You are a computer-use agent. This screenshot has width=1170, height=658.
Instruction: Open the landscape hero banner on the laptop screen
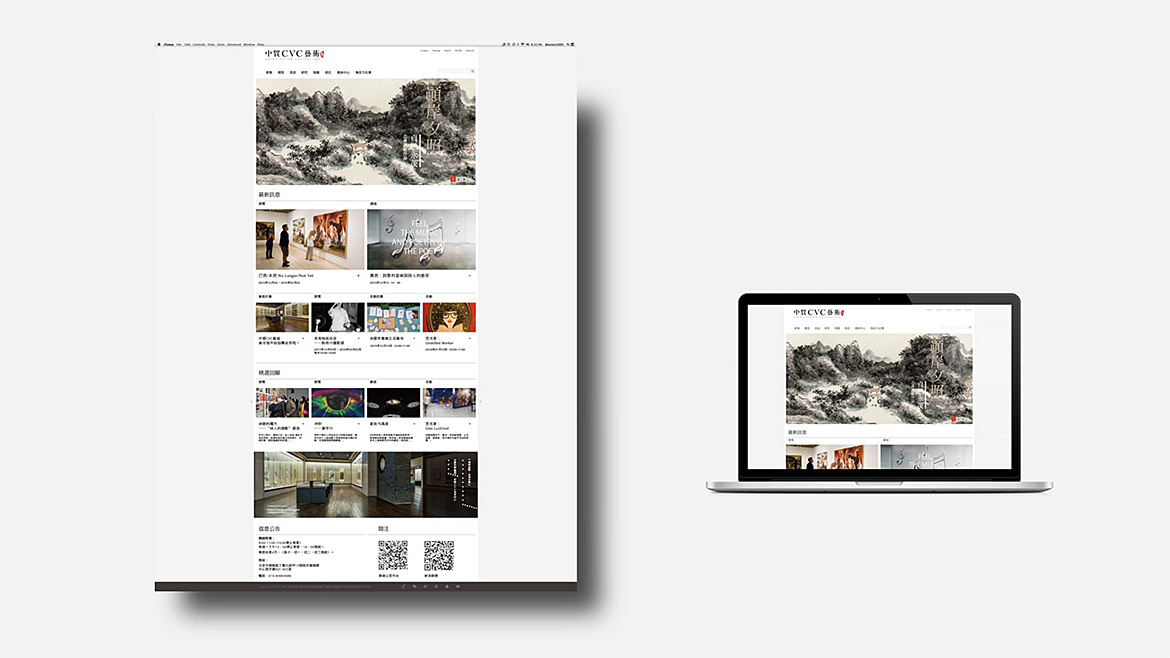pyautogui.click(x=879, y=379)
